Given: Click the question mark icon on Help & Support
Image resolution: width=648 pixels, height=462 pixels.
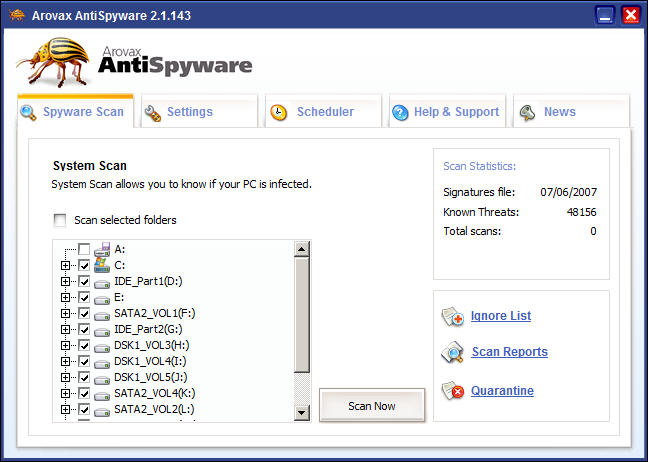Looking at the screenshot, I should coord(400,112).
